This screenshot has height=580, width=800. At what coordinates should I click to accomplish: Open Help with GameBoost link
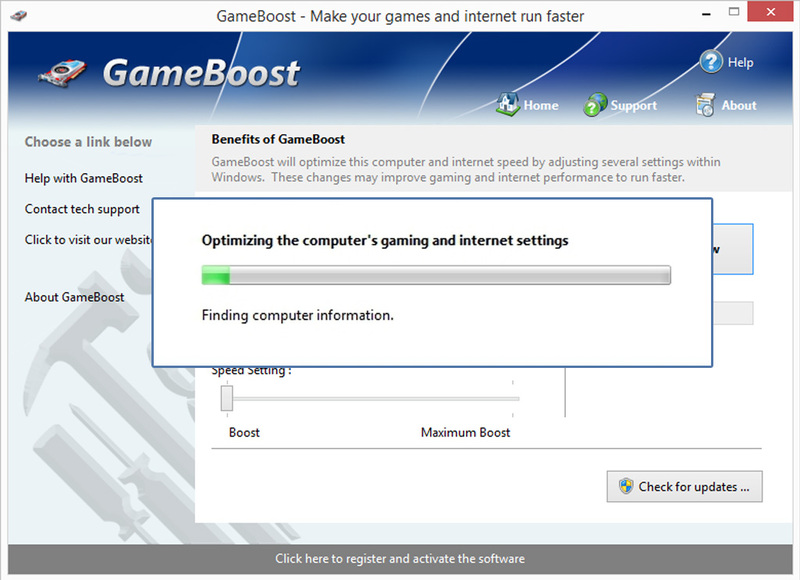point(84,178)
